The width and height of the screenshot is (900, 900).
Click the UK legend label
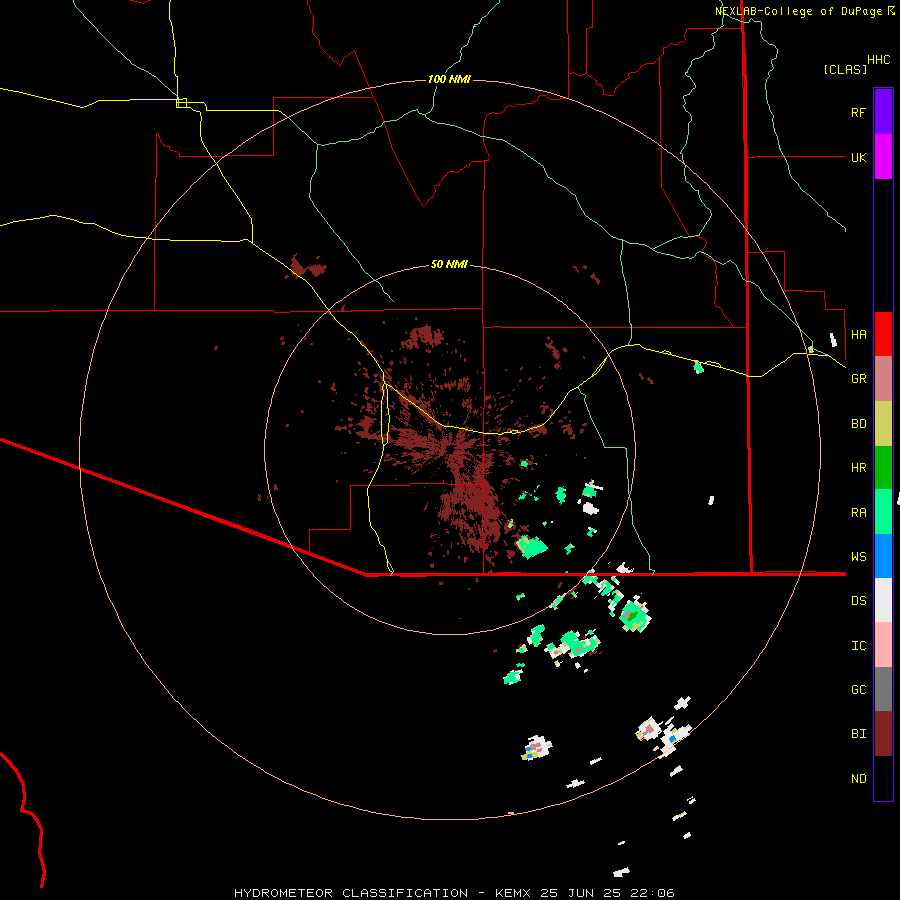[859, 158]
